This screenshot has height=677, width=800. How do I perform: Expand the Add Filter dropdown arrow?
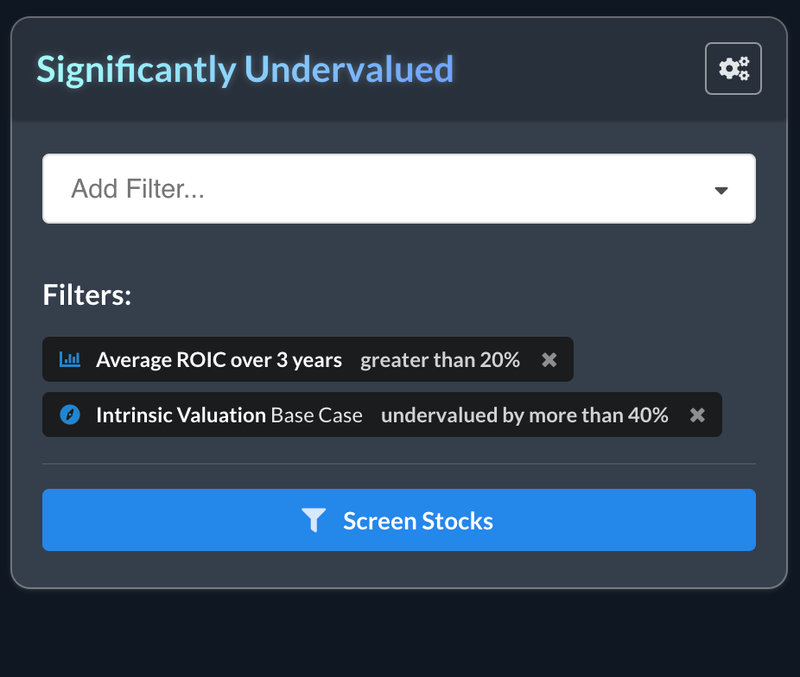click(x=721, y=190)
